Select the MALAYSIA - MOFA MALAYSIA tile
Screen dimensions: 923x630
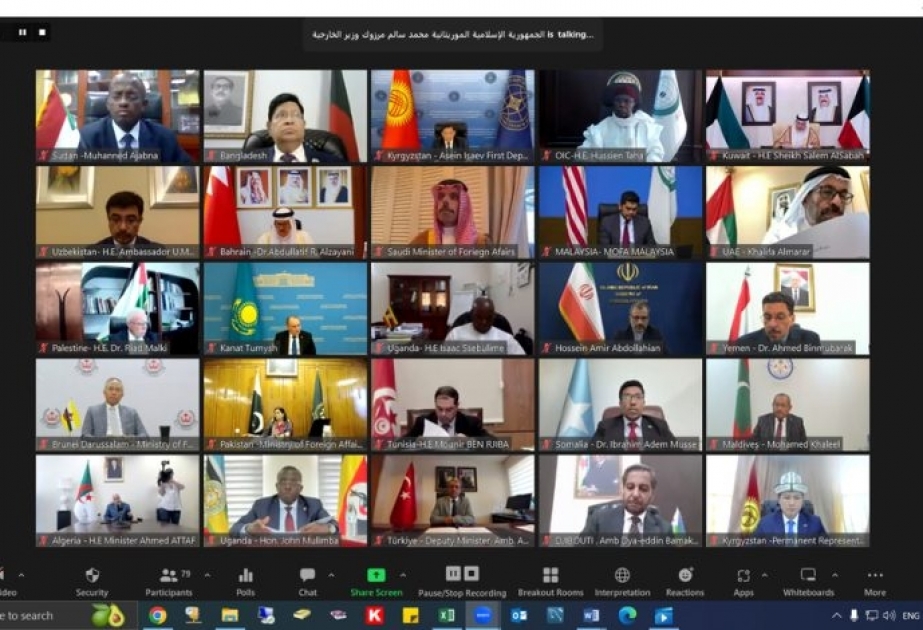tap(620, 212)
